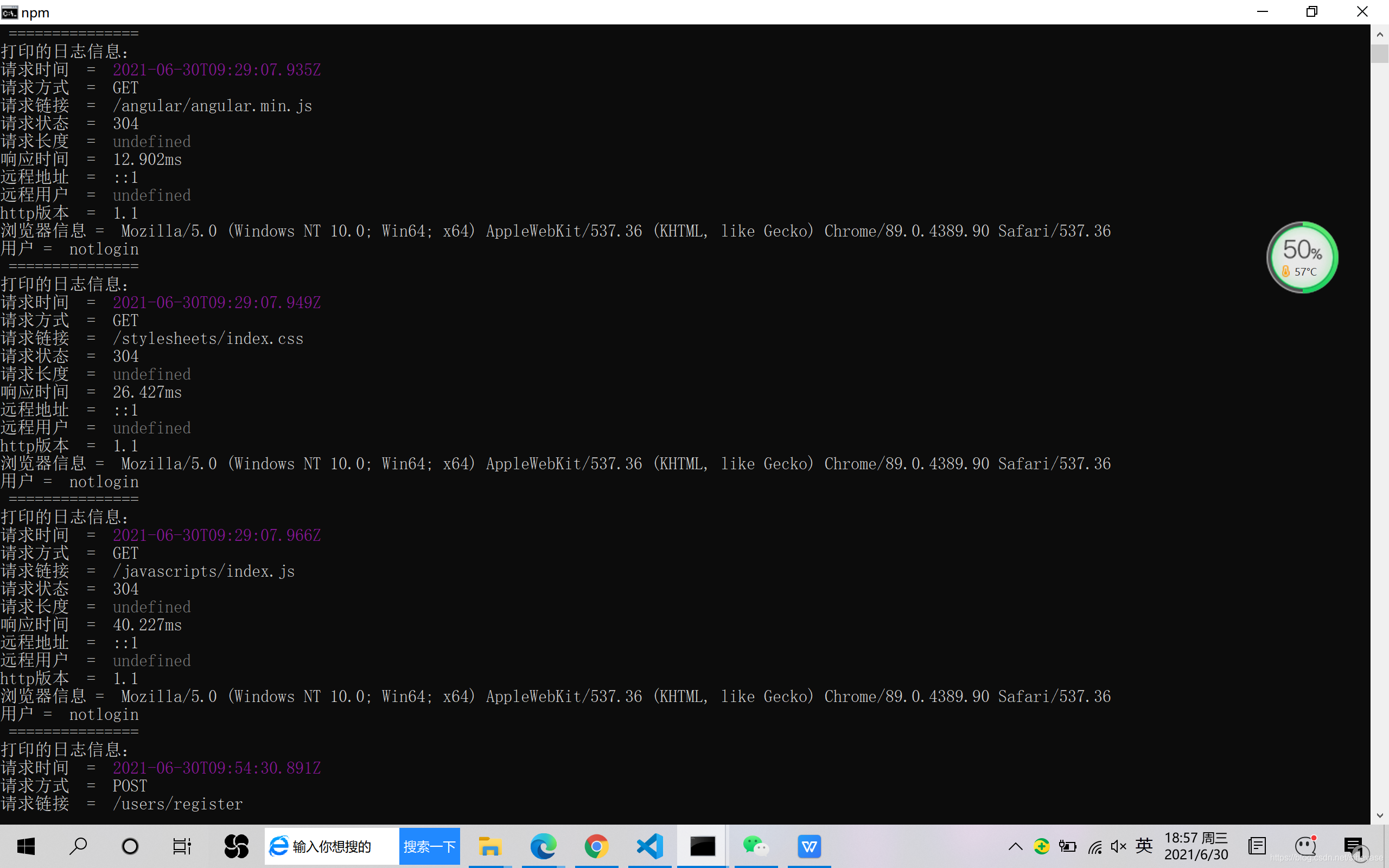The width and height of the screenshot is (1389, 868).
Task: Open the smiley face tray icon
Action: coord(1305,846)
